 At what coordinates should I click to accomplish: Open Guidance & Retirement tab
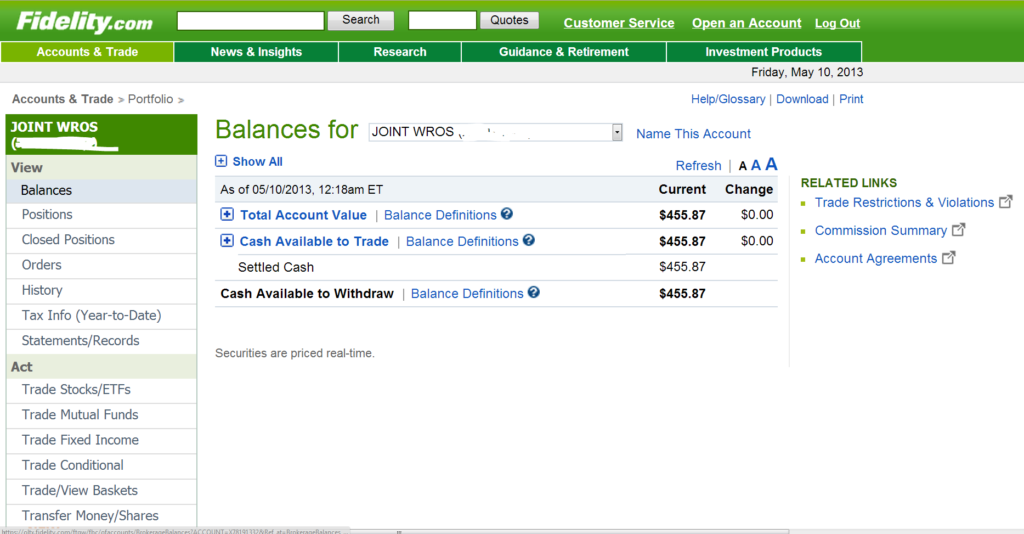[x=564, y=52]
